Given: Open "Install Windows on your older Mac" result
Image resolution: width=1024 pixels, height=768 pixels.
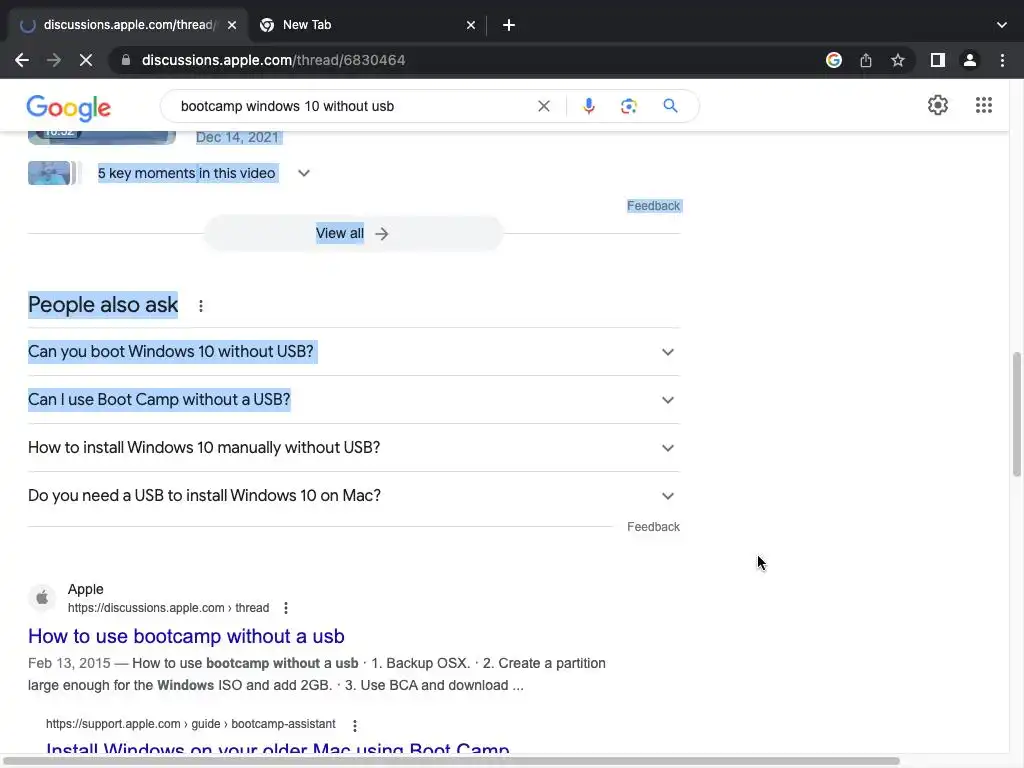Looking at the screenshot, I should (278, 750).
